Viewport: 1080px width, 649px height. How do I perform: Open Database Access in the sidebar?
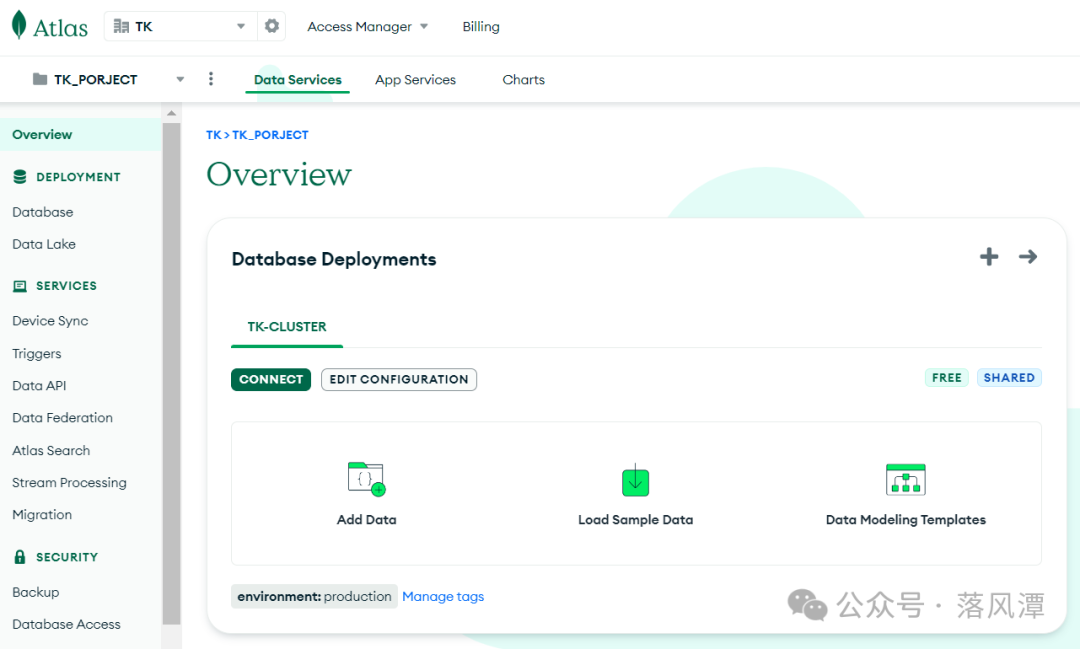66,624
